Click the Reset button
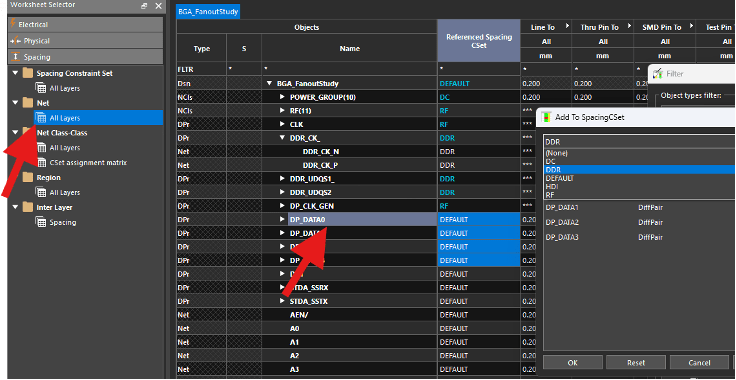Image resolution: width=736 pixels, height=380 pixels. pos(636,362)
